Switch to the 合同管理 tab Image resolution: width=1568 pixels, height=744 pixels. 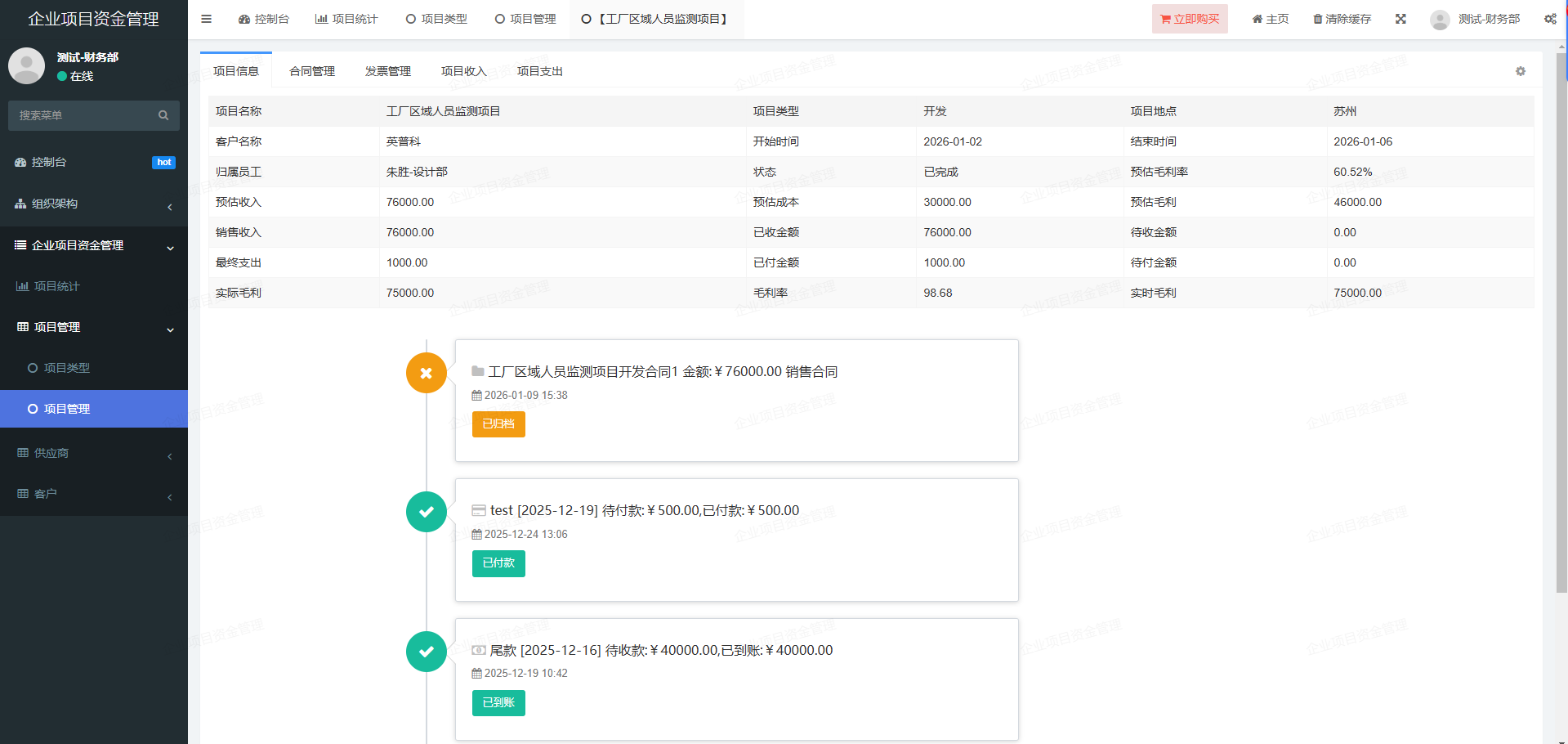click(x=312, y=71)
